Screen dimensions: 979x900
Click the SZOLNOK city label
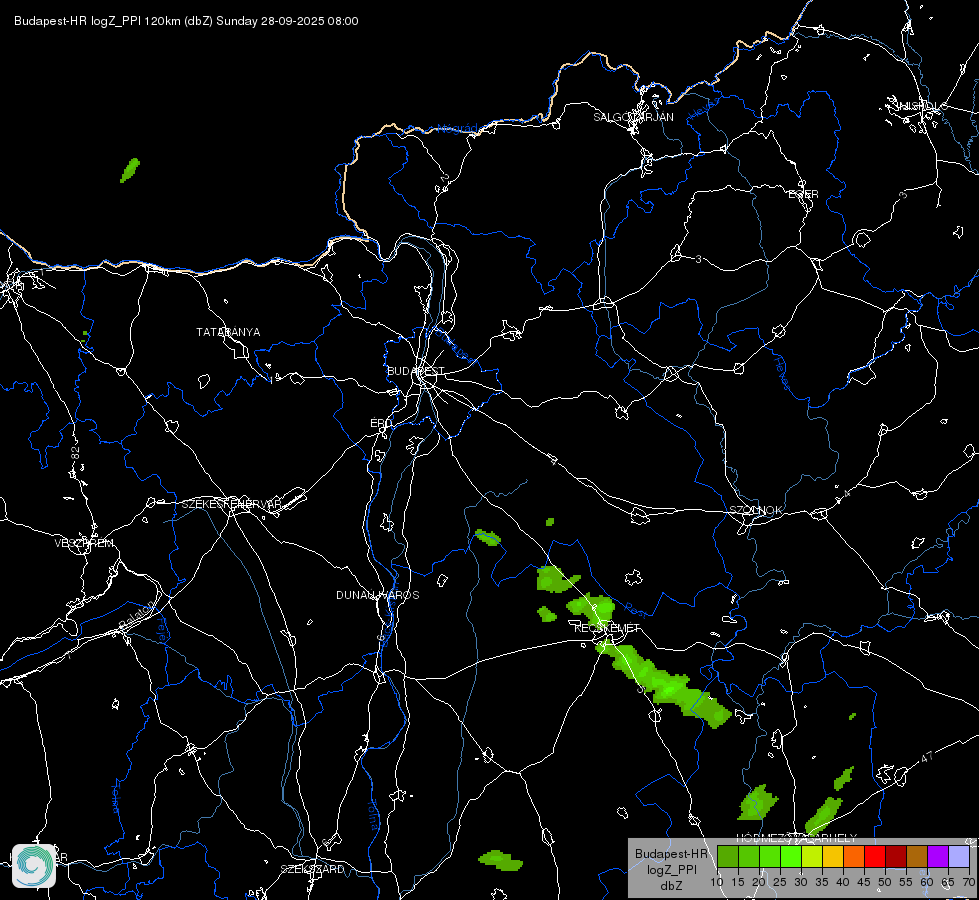755,510
